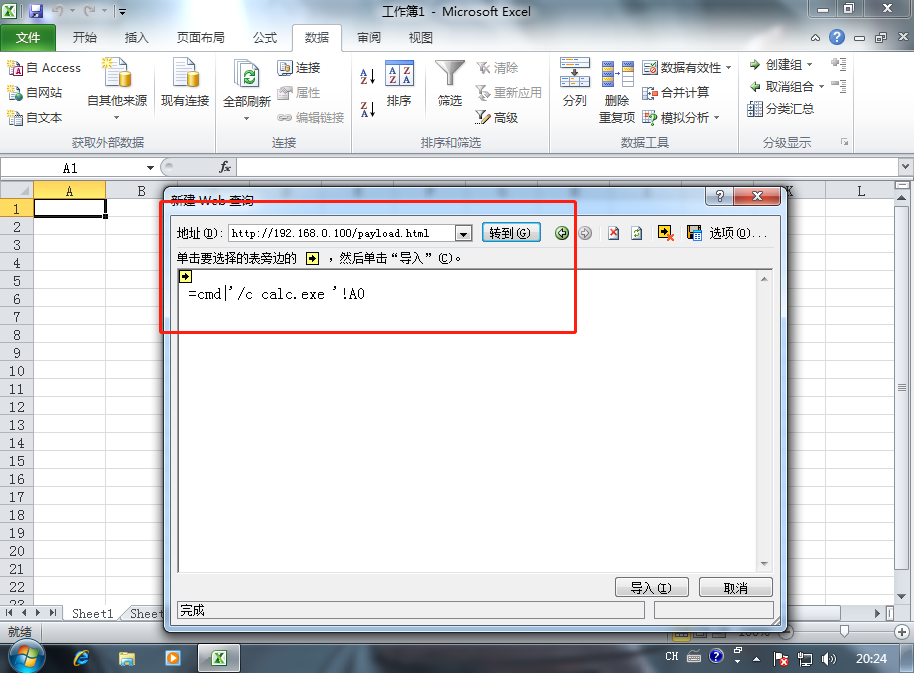Open the address URL dropdown
This screenshot has width=914, height=673.
(x=463, y=234)
